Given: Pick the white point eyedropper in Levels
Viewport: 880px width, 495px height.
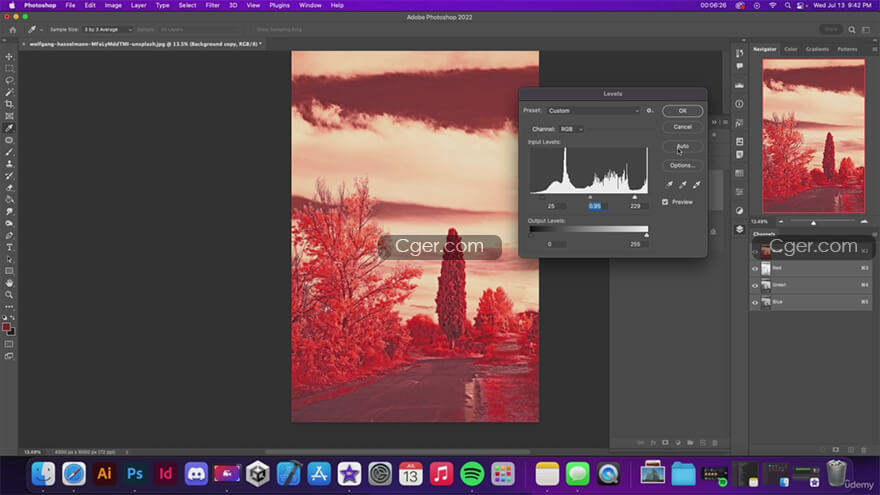Looking at the screenshot, I should (x=696, y=184).
